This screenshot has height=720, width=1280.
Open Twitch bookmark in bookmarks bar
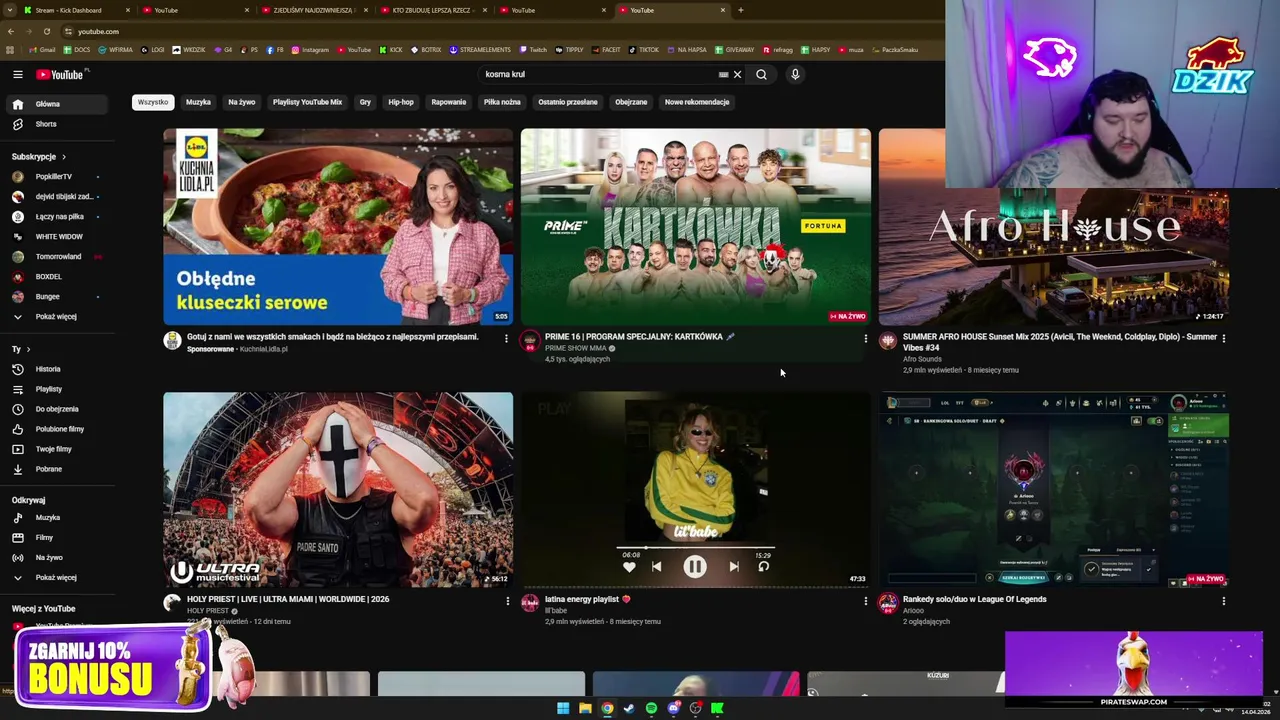click(x=533, y=49)
